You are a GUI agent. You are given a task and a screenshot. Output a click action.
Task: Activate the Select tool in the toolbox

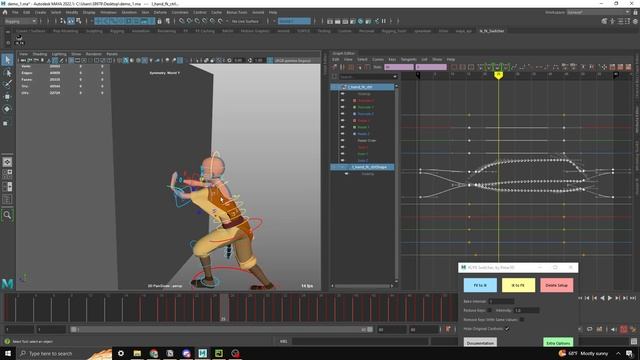pyautogui.click(x=7, y=60)
